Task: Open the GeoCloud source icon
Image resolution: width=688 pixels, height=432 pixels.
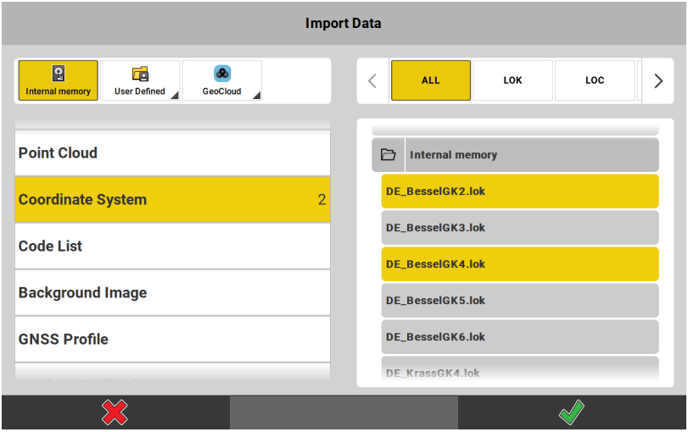Action: (222, 74)
